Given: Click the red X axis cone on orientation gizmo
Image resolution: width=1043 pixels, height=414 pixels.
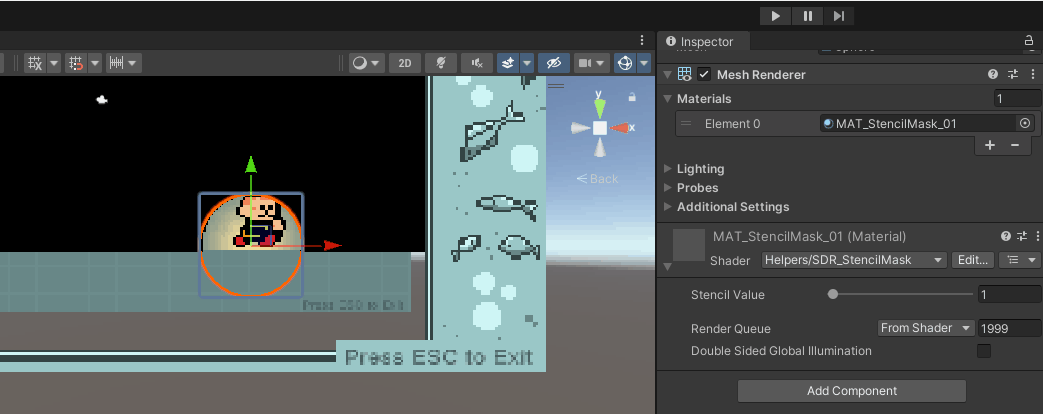Looking at the screenshot, I should tap(621, 127).
